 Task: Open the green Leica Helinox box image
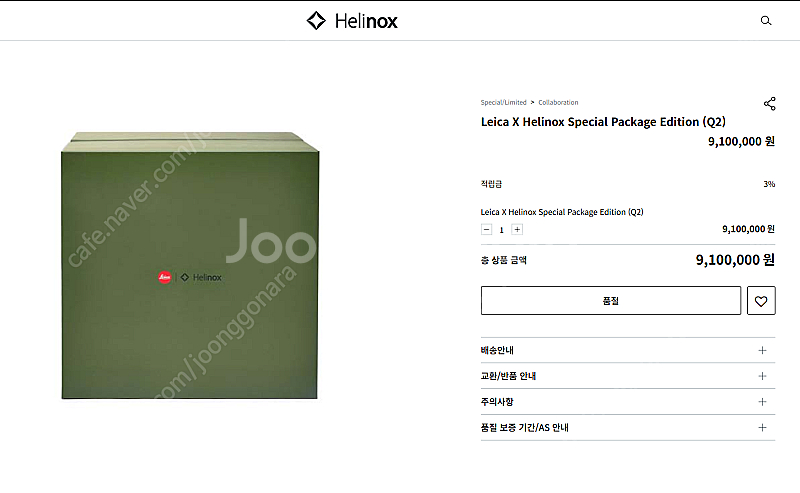pos(190,265)
